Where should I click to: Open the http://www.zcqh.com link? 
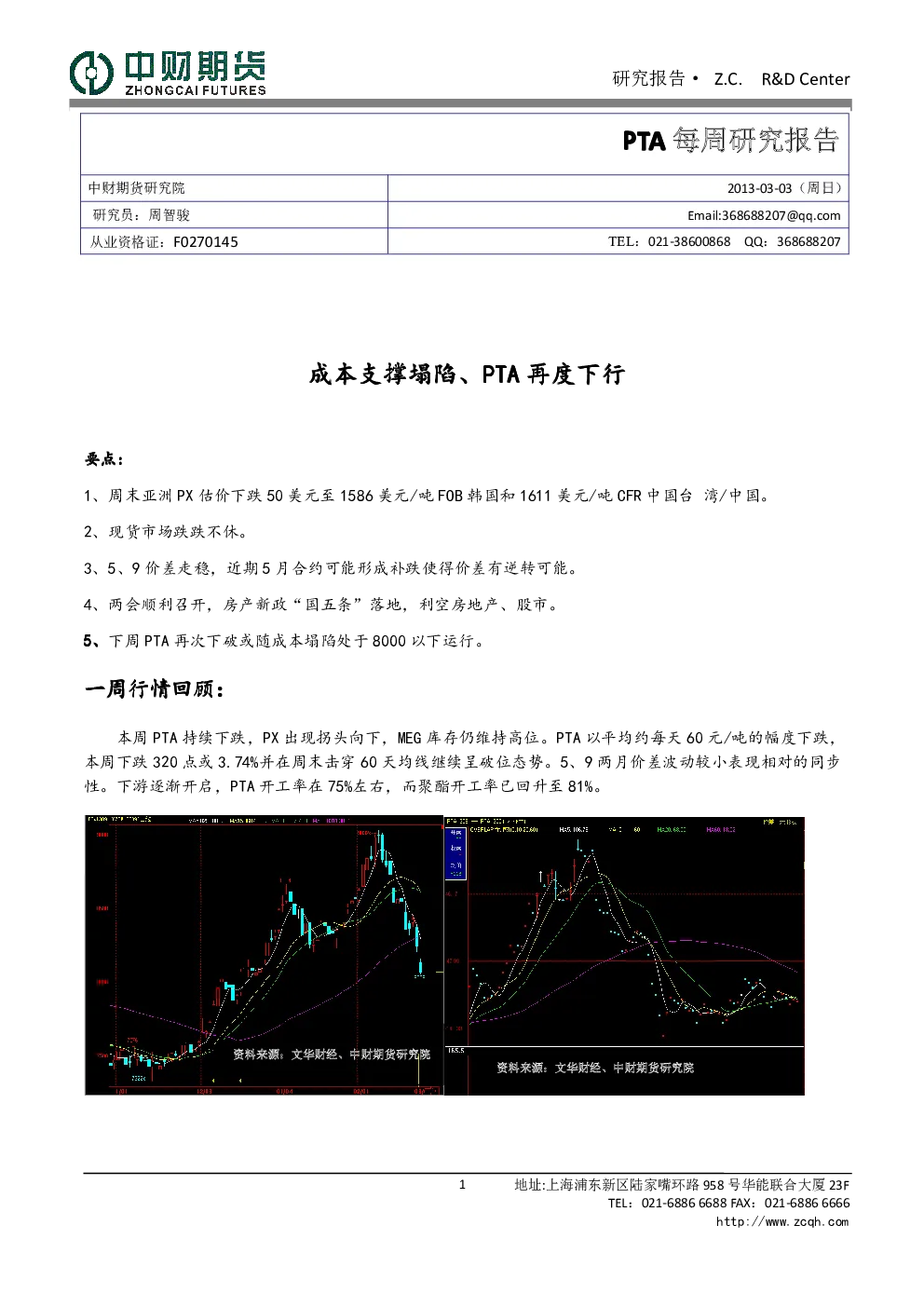pos(782,1221)
